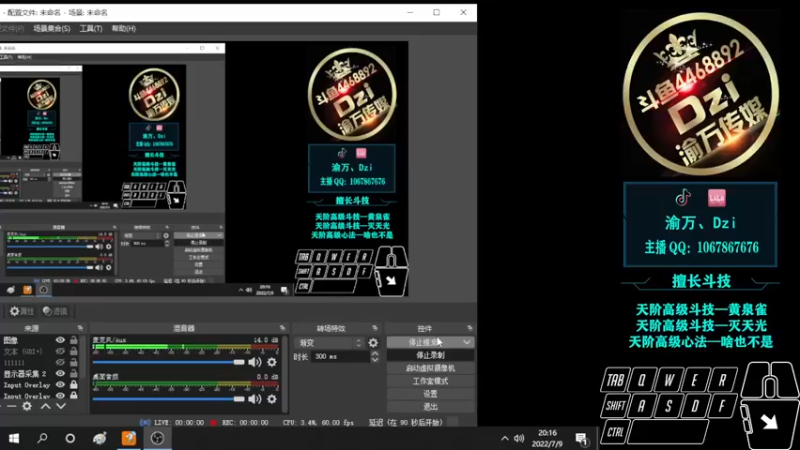800x450 pixels.
Task: Click the 时长 300 ms field
Action: coord(340,357)
